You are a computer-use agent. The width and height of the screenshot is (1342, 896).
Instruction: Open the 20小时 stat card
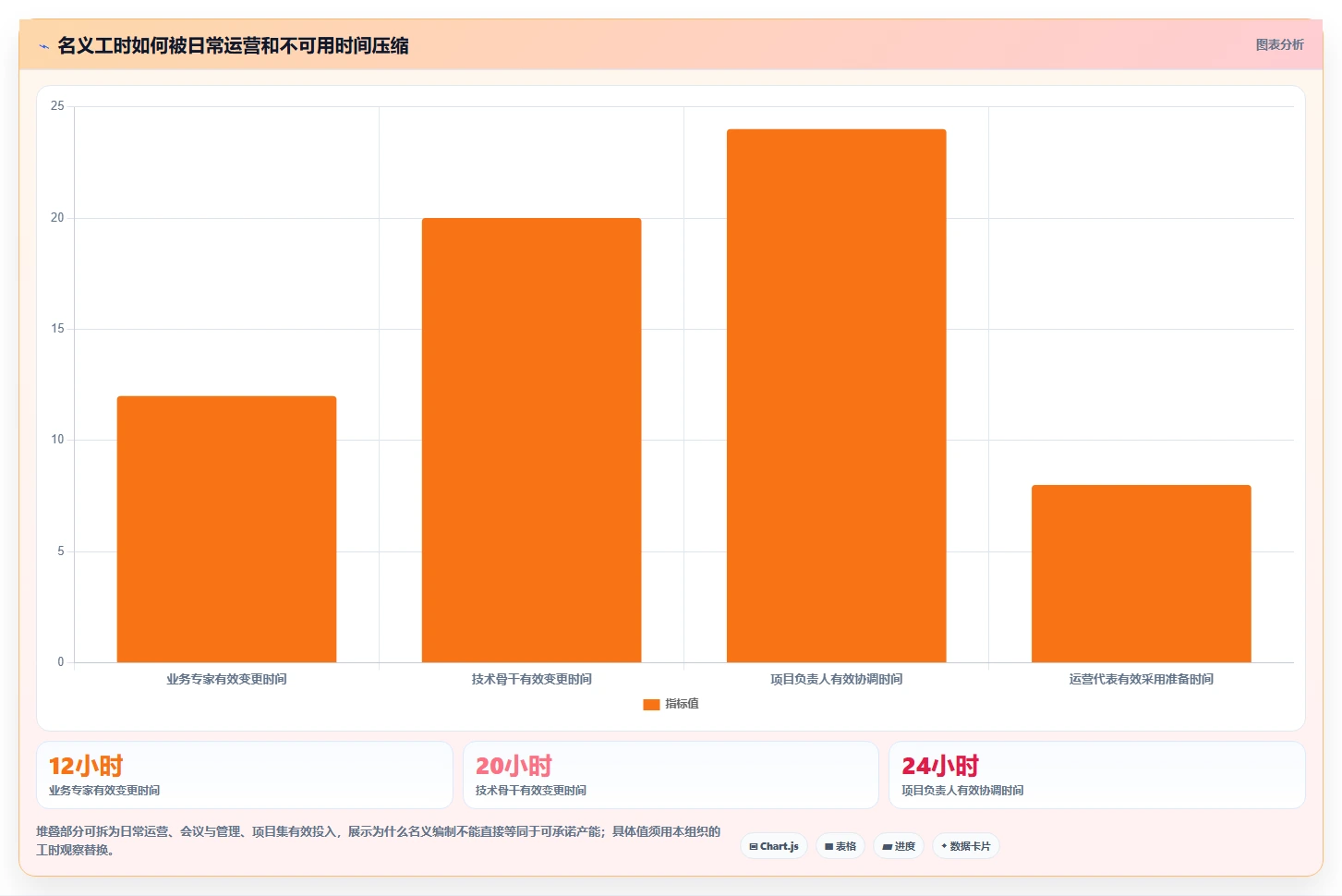(671, 775)
